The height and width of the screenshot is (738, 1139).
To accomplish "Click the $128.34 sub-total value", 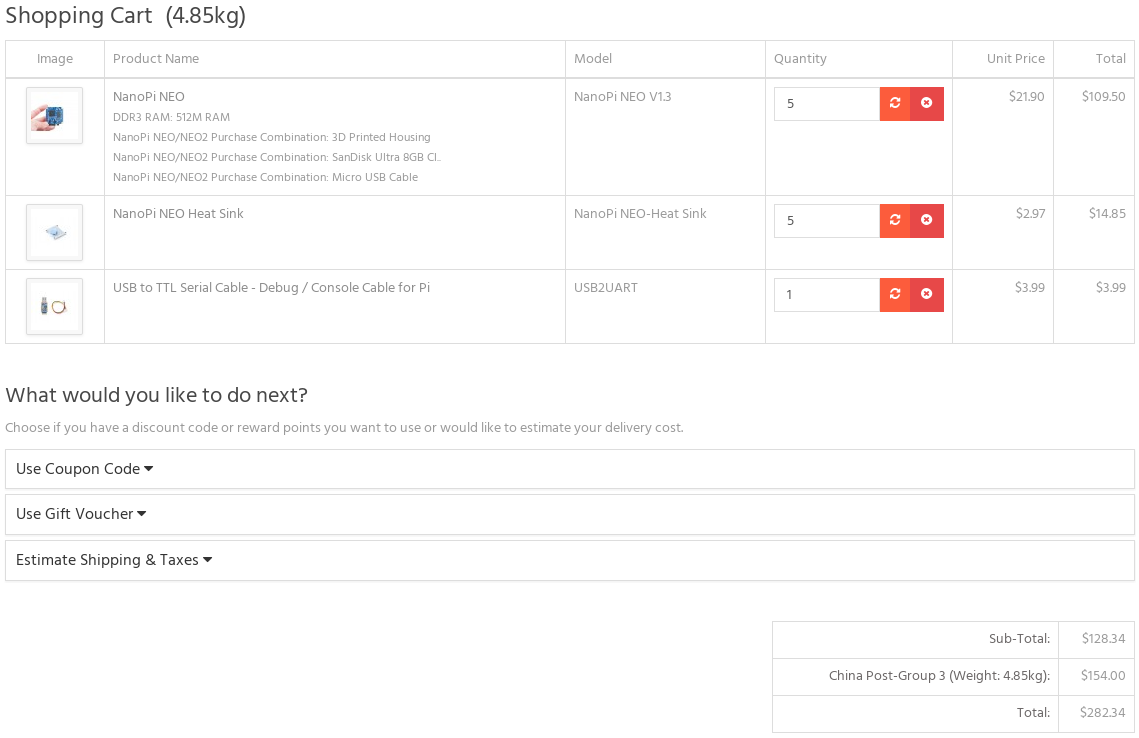I will 1103,638.
